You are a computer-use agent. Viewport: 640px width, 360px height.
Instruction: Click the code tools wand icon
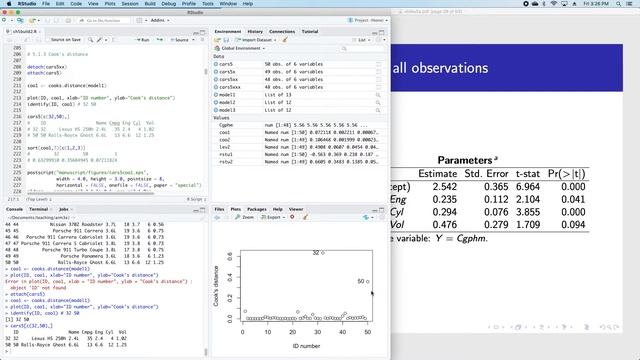(x=99, y=40)
